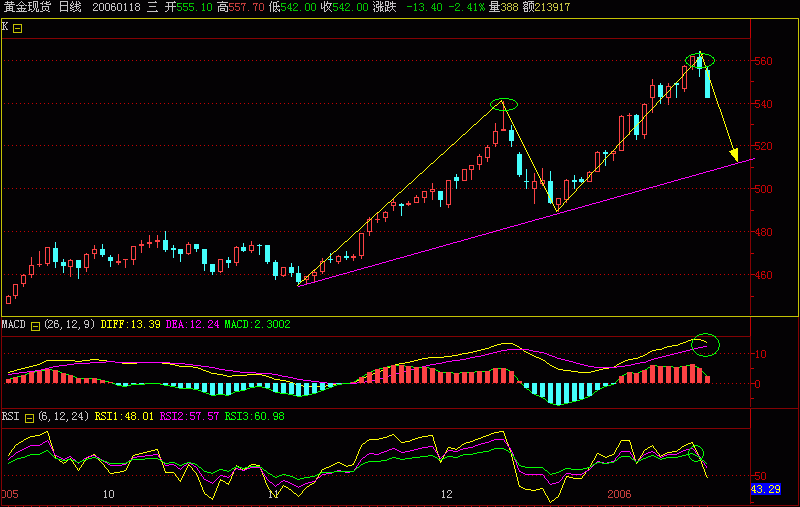Image resolution: width=800 pixels, height=507 pixels.
Task: Click the open price 555.10
Action: (194, 7)
